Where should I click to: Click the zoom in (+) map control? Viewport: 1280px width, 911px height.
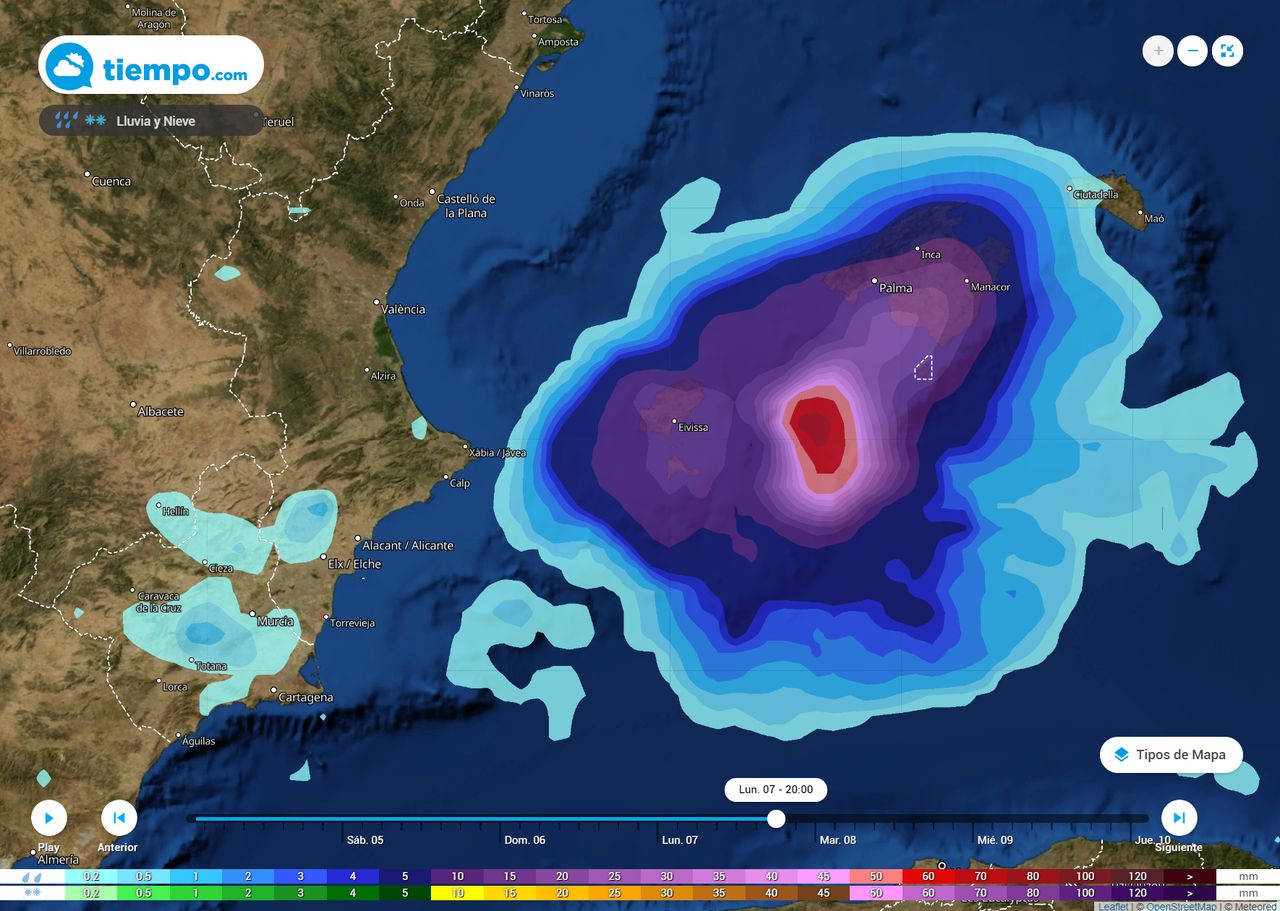(1157, 50)
